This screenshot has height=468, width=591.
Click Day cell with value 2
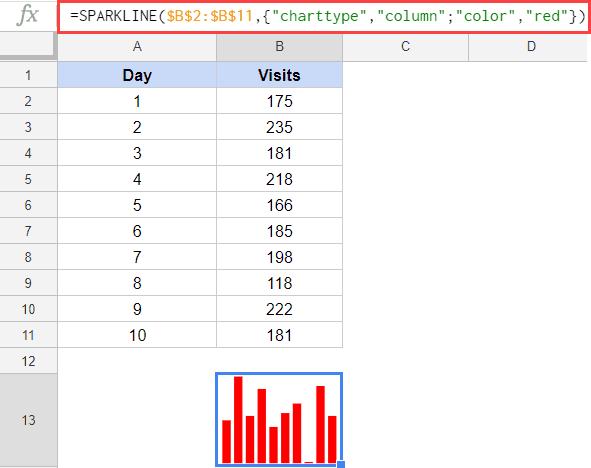(x=137, y=127)
